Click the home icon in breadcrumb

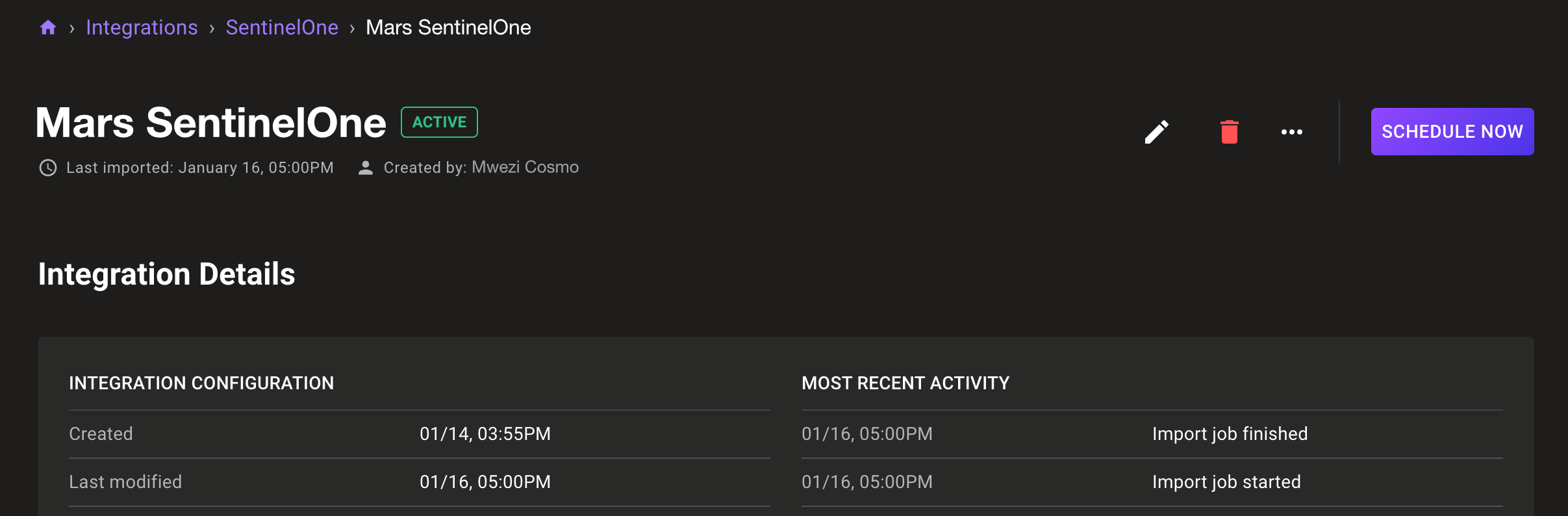click(x=48, y=27)
